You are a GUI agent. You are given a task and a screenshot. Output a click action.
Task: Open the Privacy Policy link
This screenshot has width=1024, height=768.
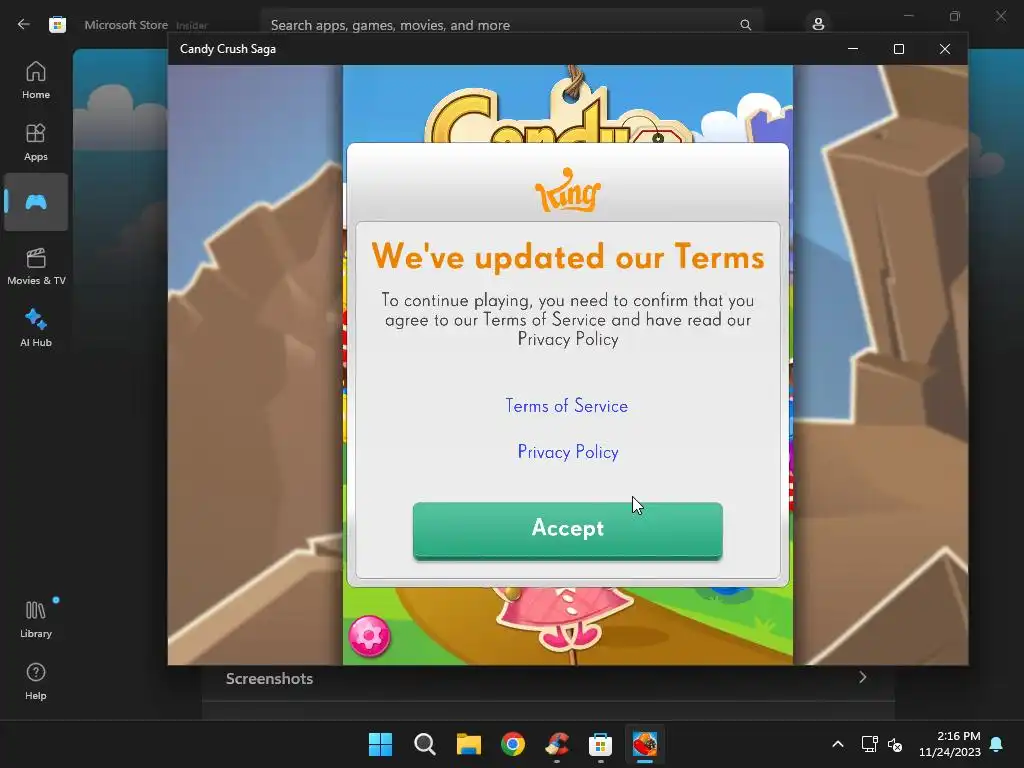click(568, 452)
